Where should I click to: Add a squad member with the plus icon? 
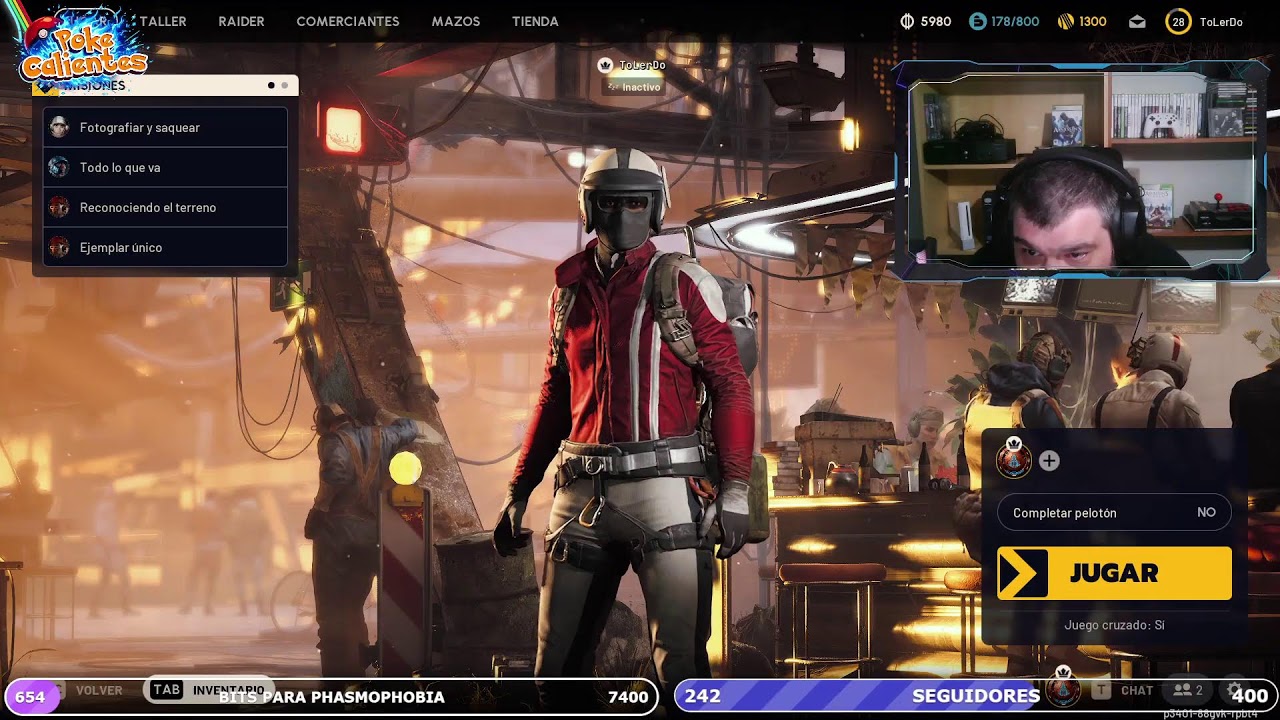pyautogui.click(x=1049, y=461)
